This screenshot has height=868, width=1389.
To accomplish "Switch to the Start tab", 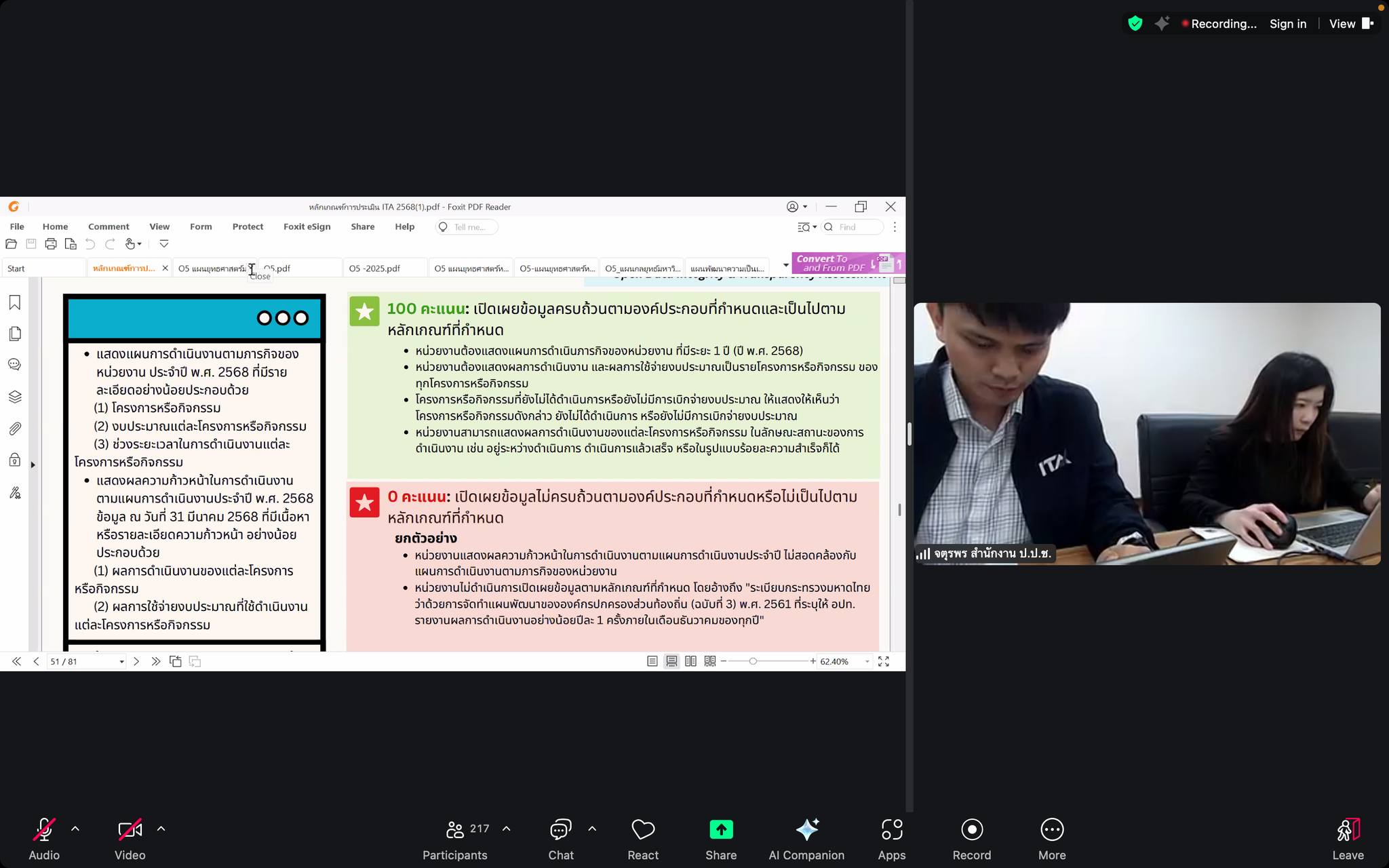I will (x=43, y=269).
